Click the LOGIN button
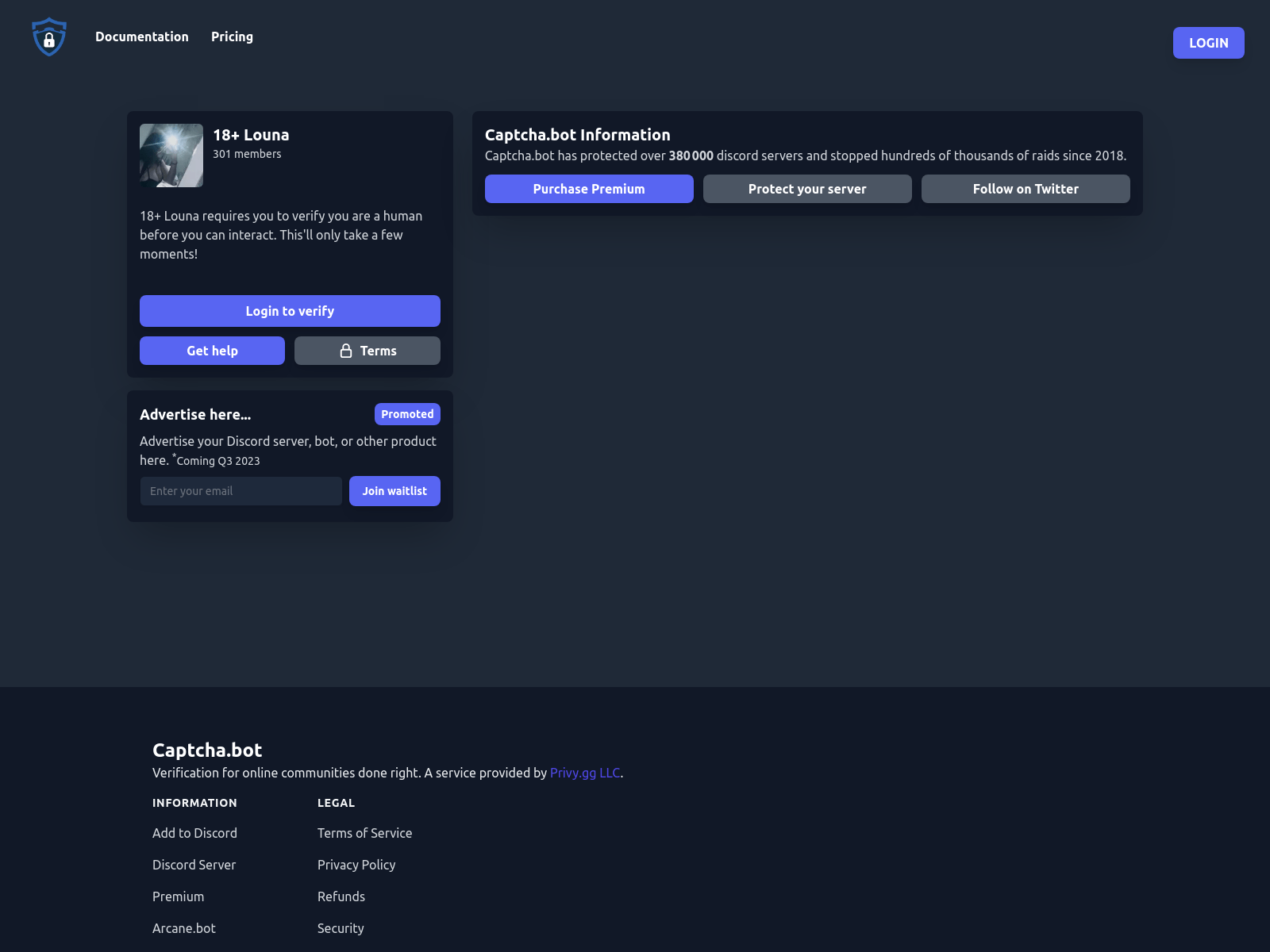Image resolution: width=1270 pixels, height=952 pixels. (1208, 43)
